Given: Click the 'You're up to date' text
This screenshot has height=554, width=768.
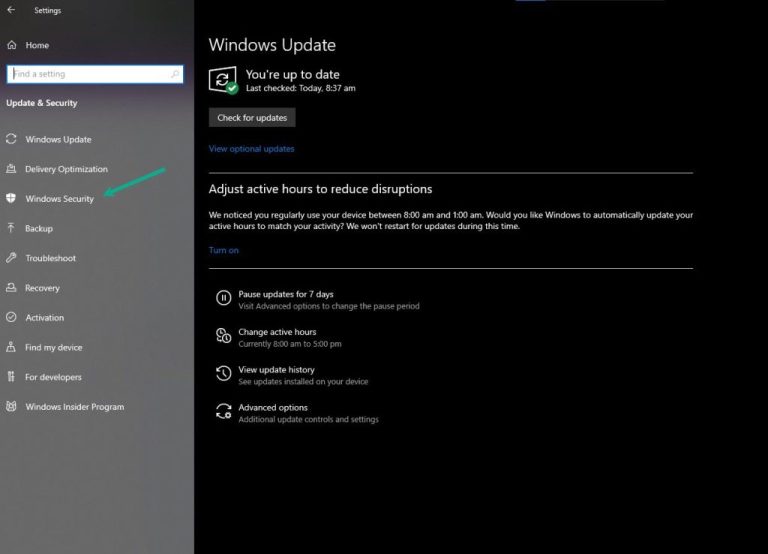Looking at the screenshot, I should (x=292, y=74).
